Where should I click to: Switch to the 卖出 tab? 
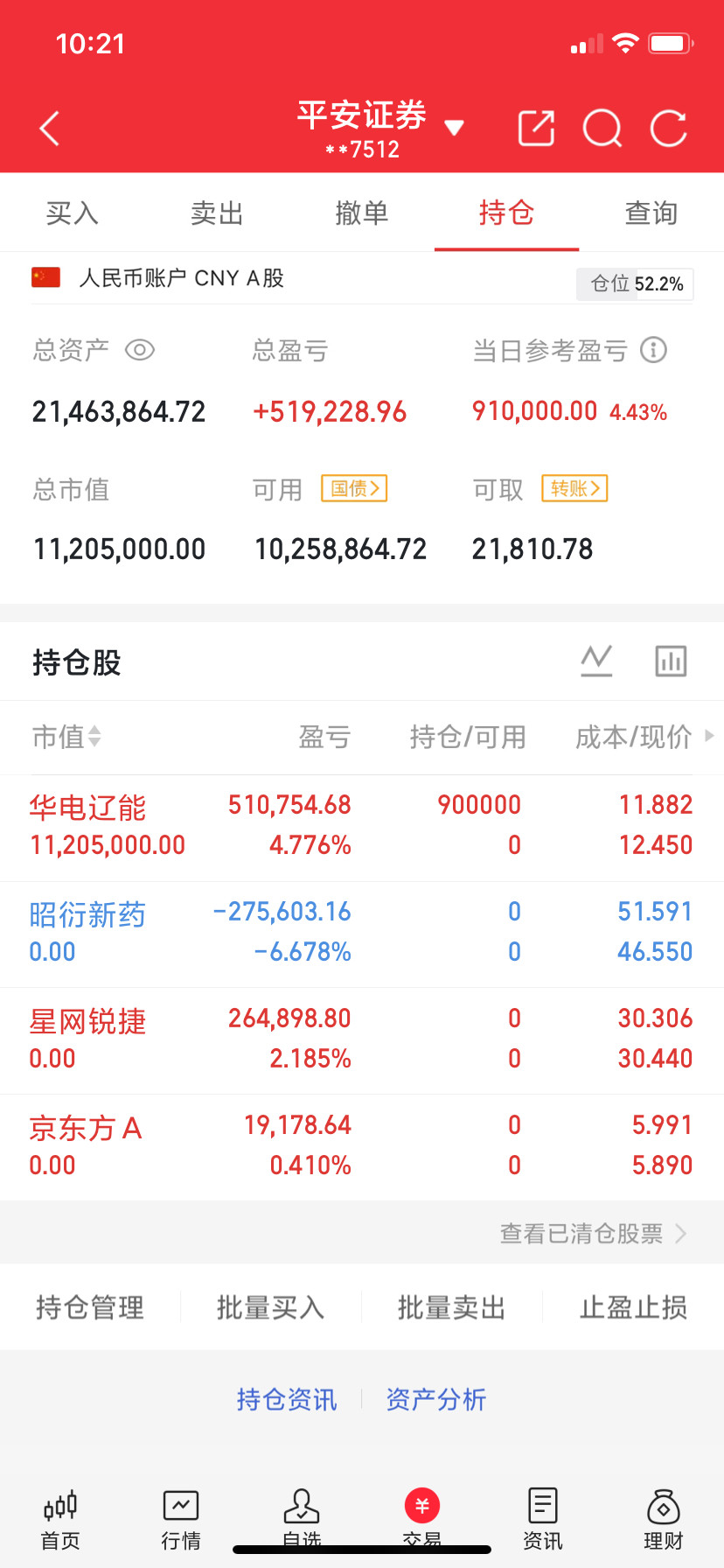point(217,213)
